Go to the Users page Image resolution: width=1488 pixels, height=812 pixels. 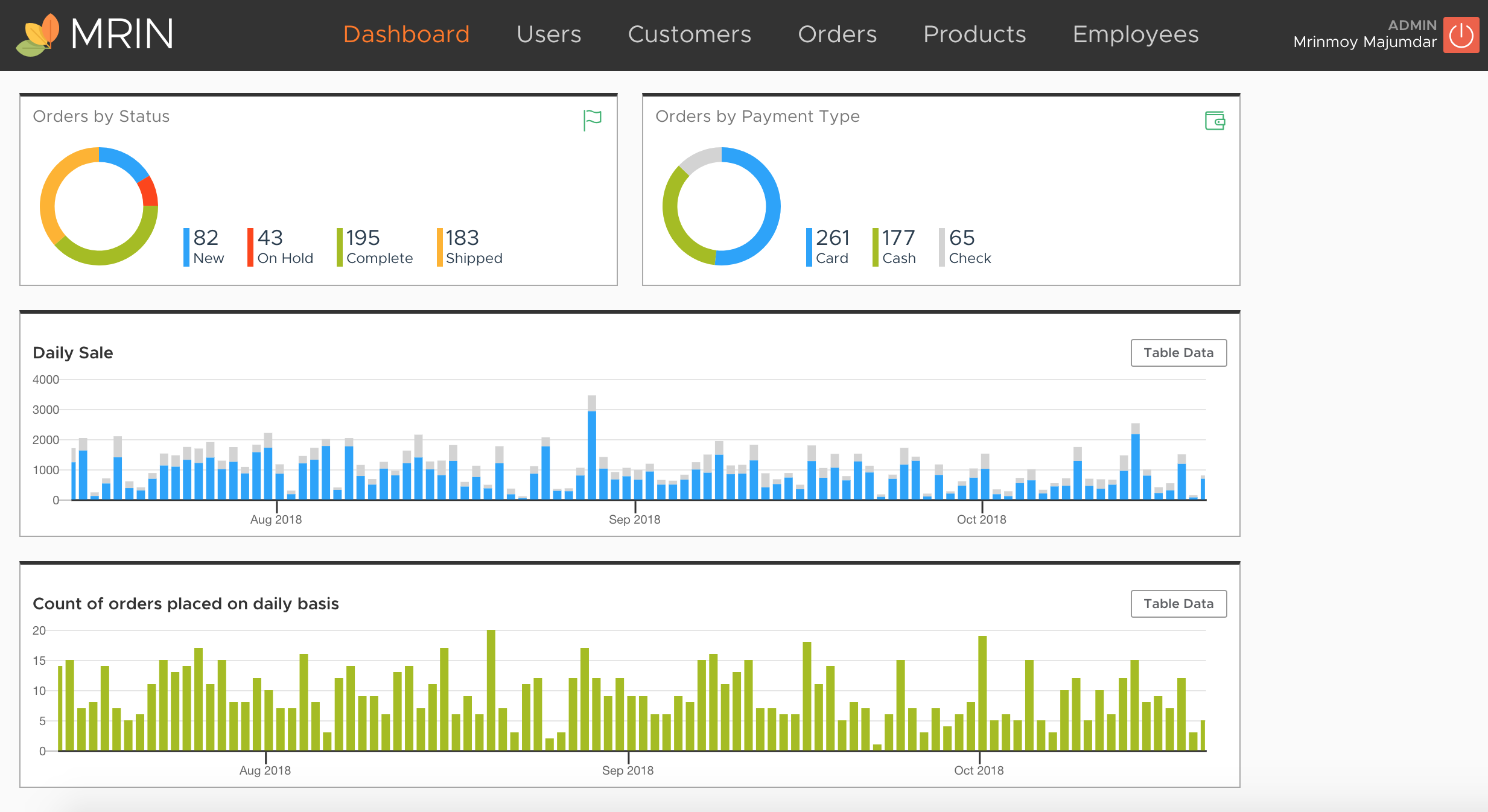pyautogui.click(x=548, y=34)
